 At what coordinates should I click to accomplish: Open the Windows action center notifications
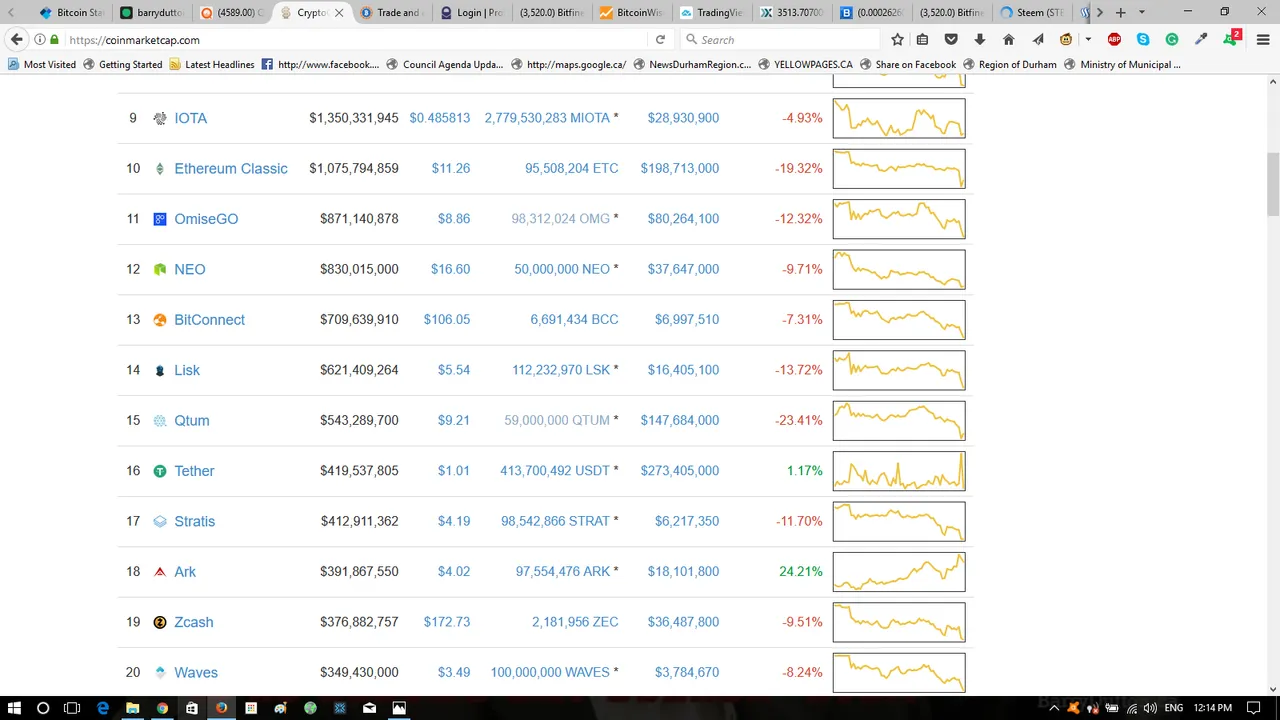tap(1253, 708)
